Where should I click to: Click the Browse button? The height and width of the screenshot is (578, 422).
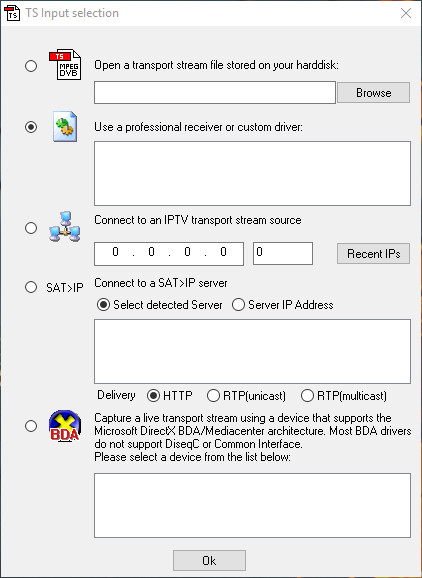(x=373, y=93)
